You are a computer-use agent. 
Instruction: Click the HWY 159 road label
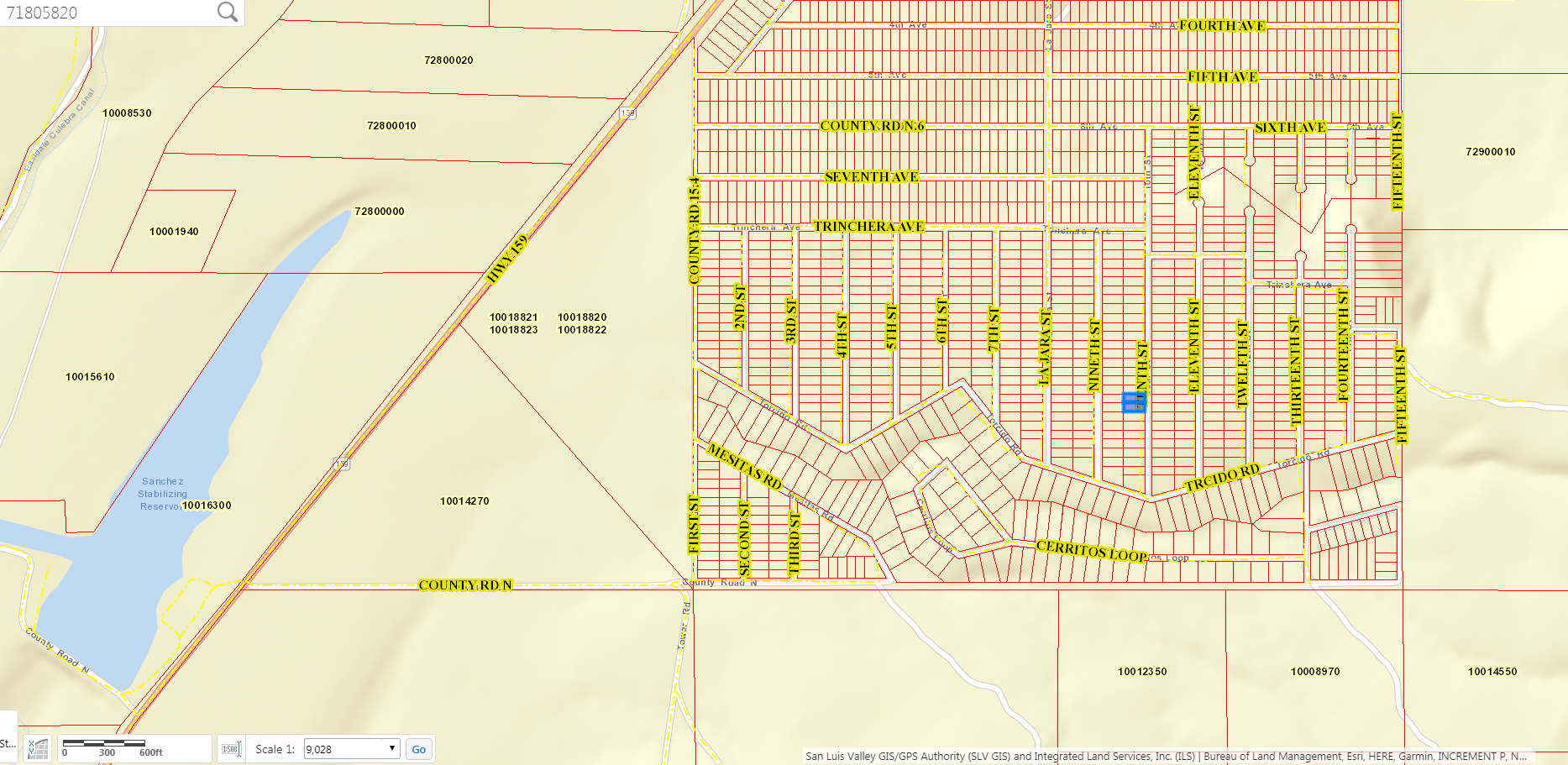coord(507,259)
